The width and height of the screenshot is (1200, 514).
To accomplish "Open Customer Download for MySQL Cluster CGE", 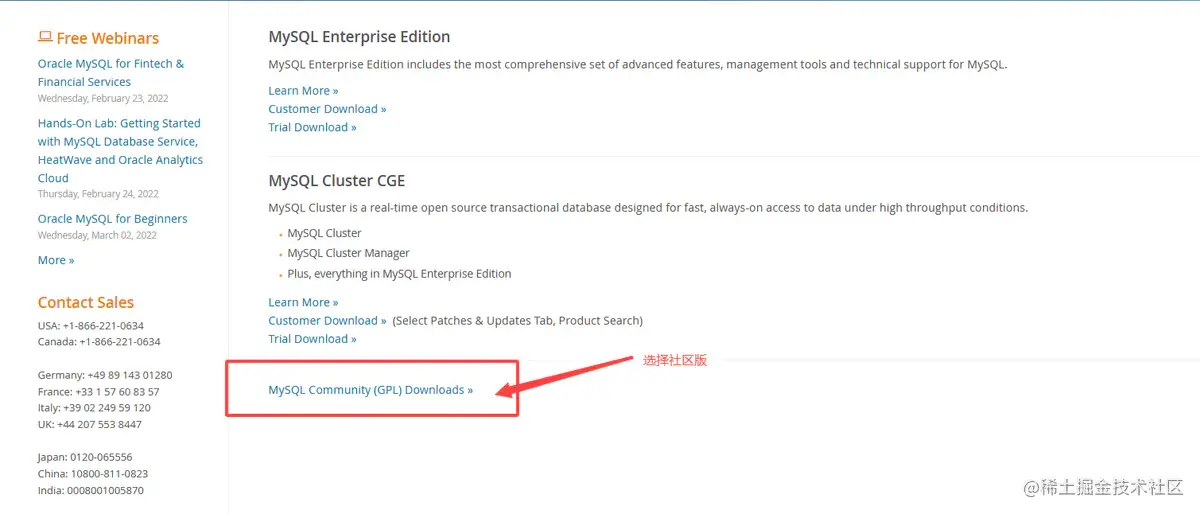I will (x=327, y=321).
